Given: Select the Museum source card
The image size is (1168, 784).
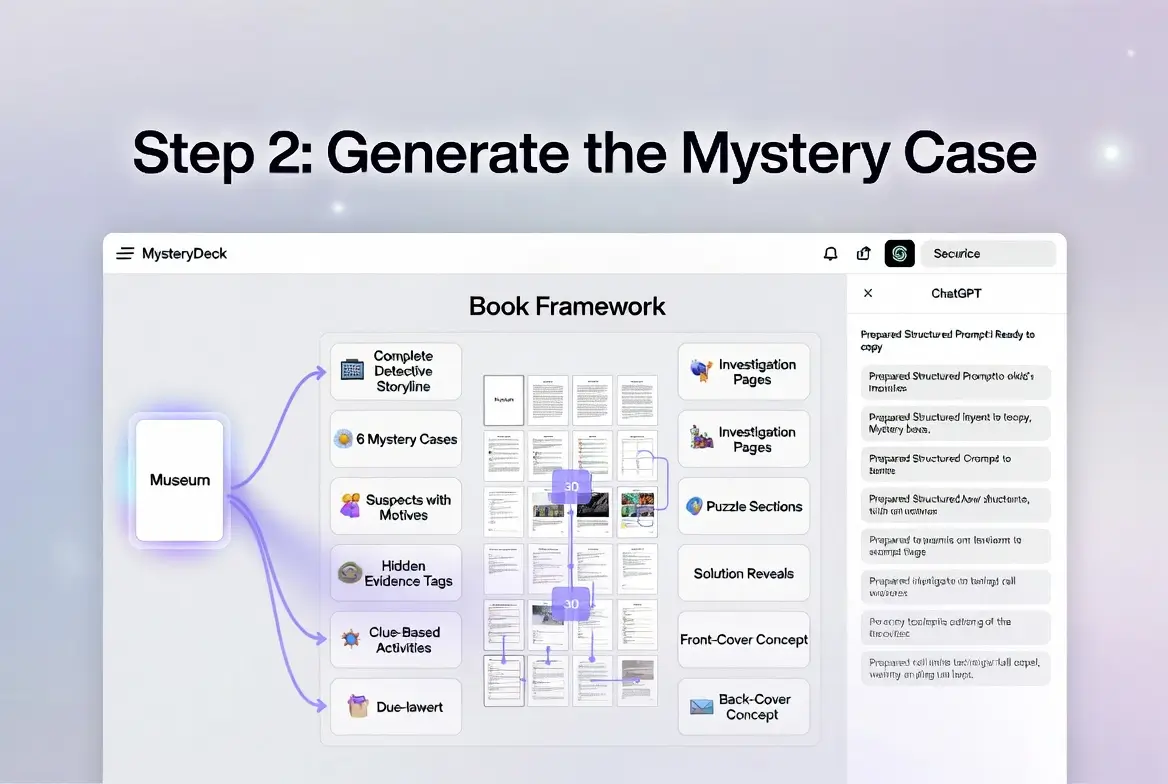Looking at the screenshot, I should pyautogui.click(x=180, y=480).
